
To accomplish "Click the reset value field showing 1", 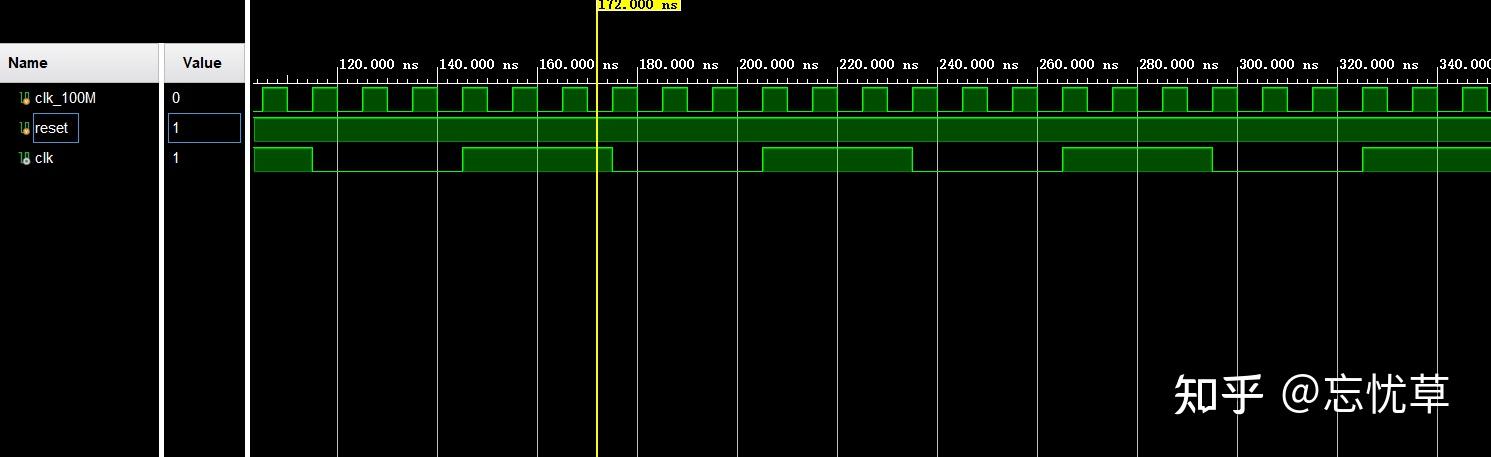I will pyautogui.click(x=204, y=128).
